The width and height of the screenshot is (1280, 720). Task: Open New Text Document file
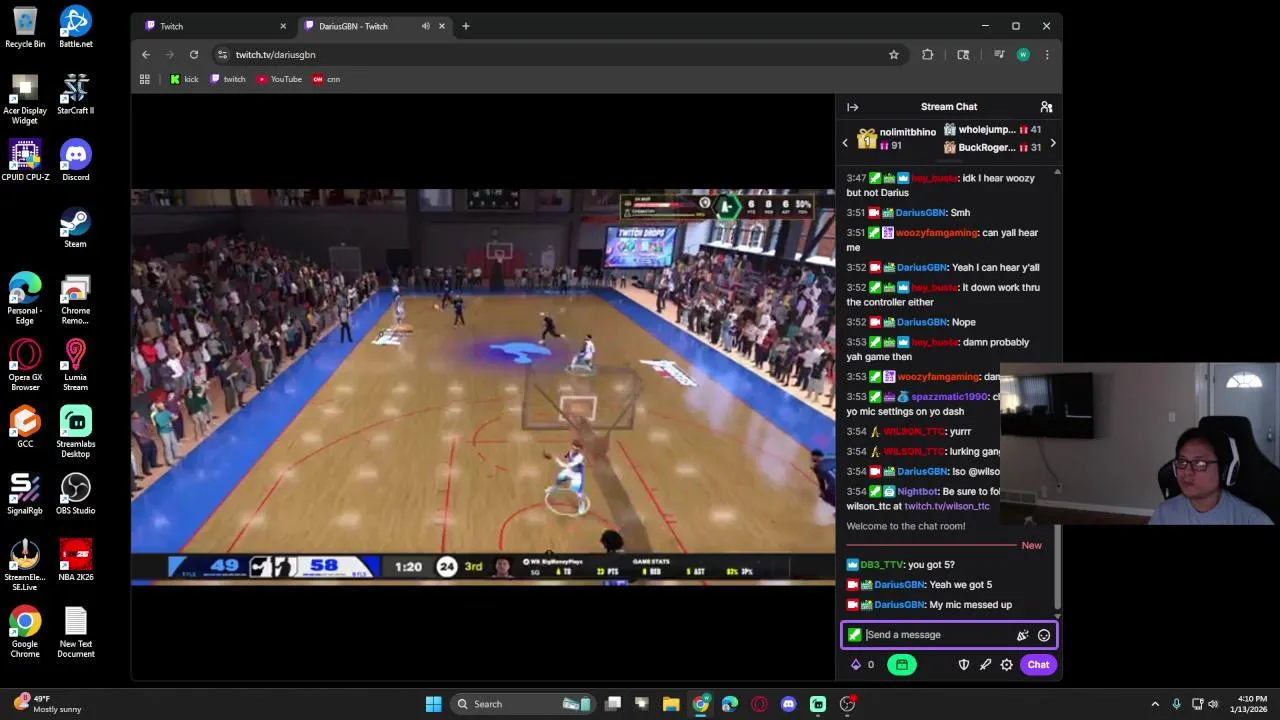(76, 632)
